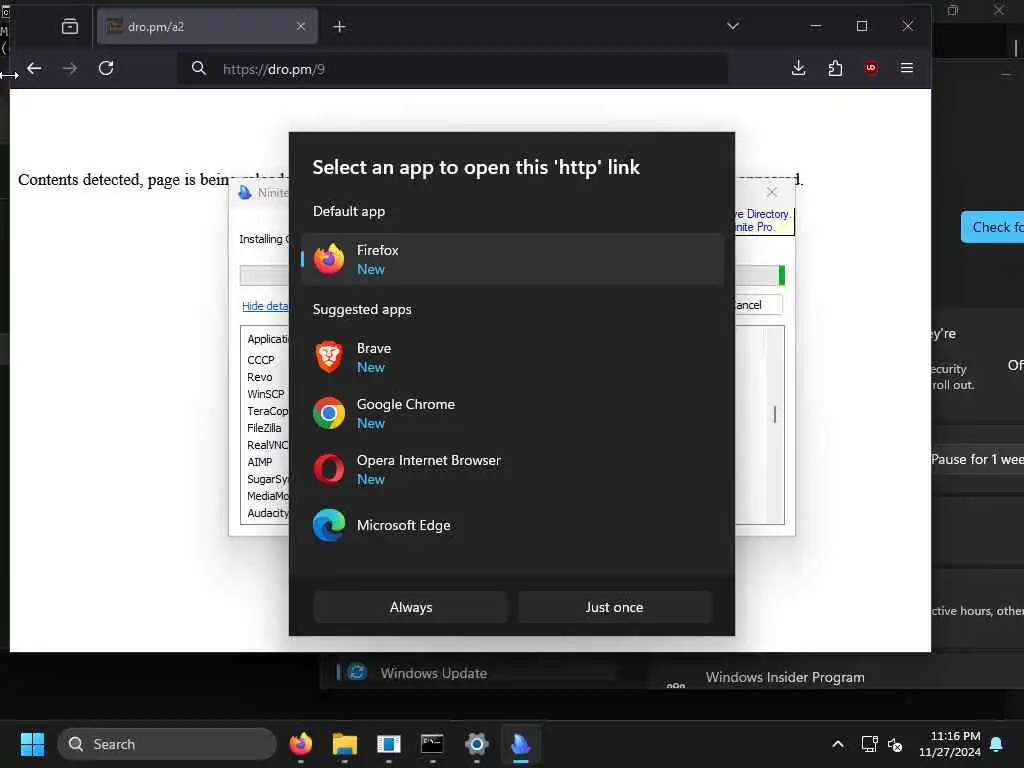
Task: Choose Brave from suggested apps
Action: [512, 357]
